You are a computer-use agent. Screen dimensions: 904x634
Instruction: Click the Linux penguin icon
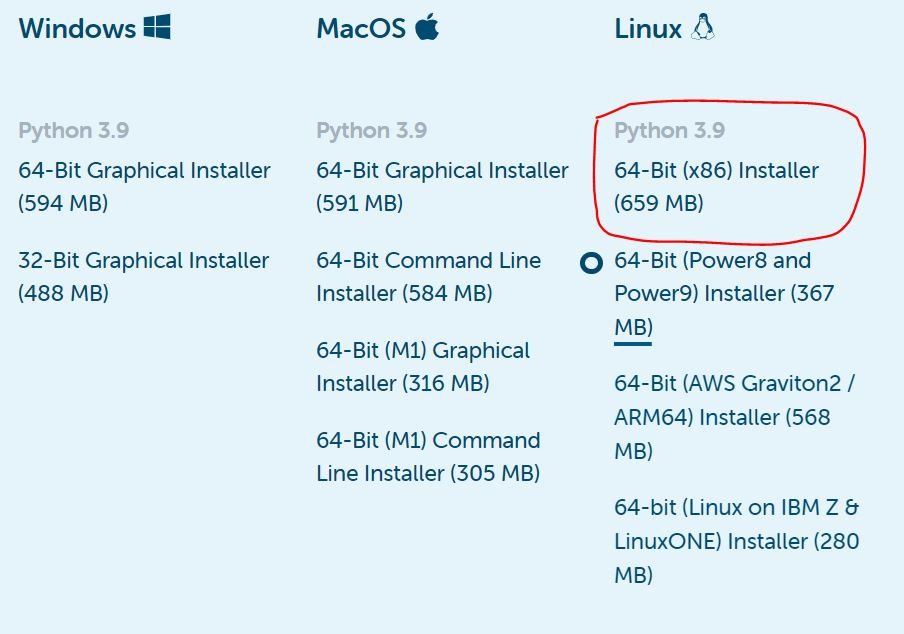[702, 27]
